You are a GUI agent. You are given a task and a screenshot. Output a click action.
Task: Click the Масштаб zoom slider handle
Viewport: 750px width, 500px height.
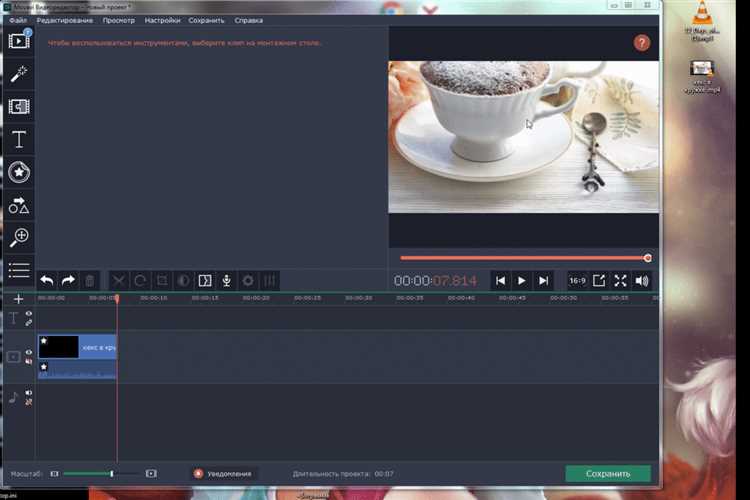(111, 473)
